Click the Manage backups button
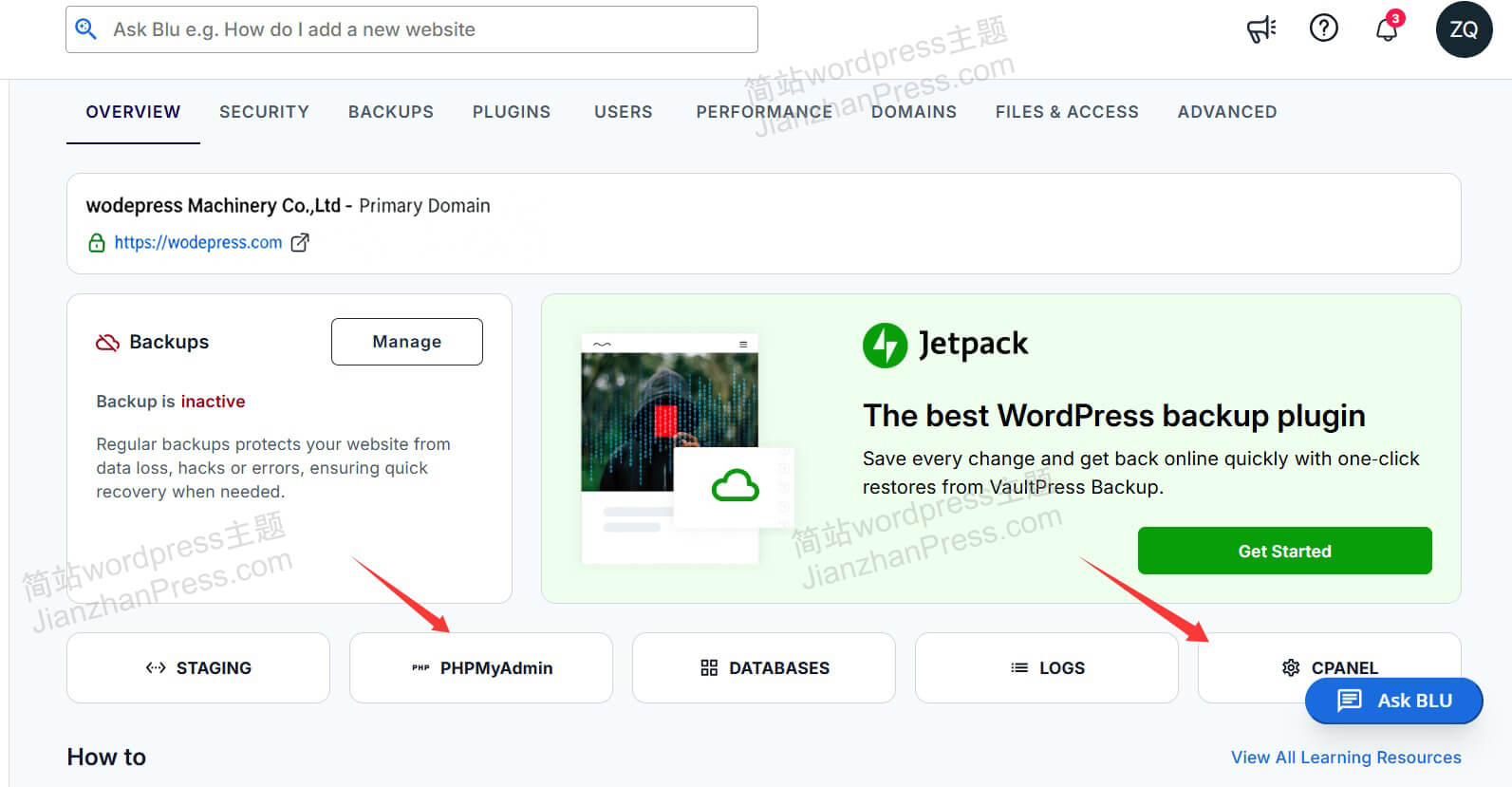Screen dimensions: 1512x787 tap(407, 342)
